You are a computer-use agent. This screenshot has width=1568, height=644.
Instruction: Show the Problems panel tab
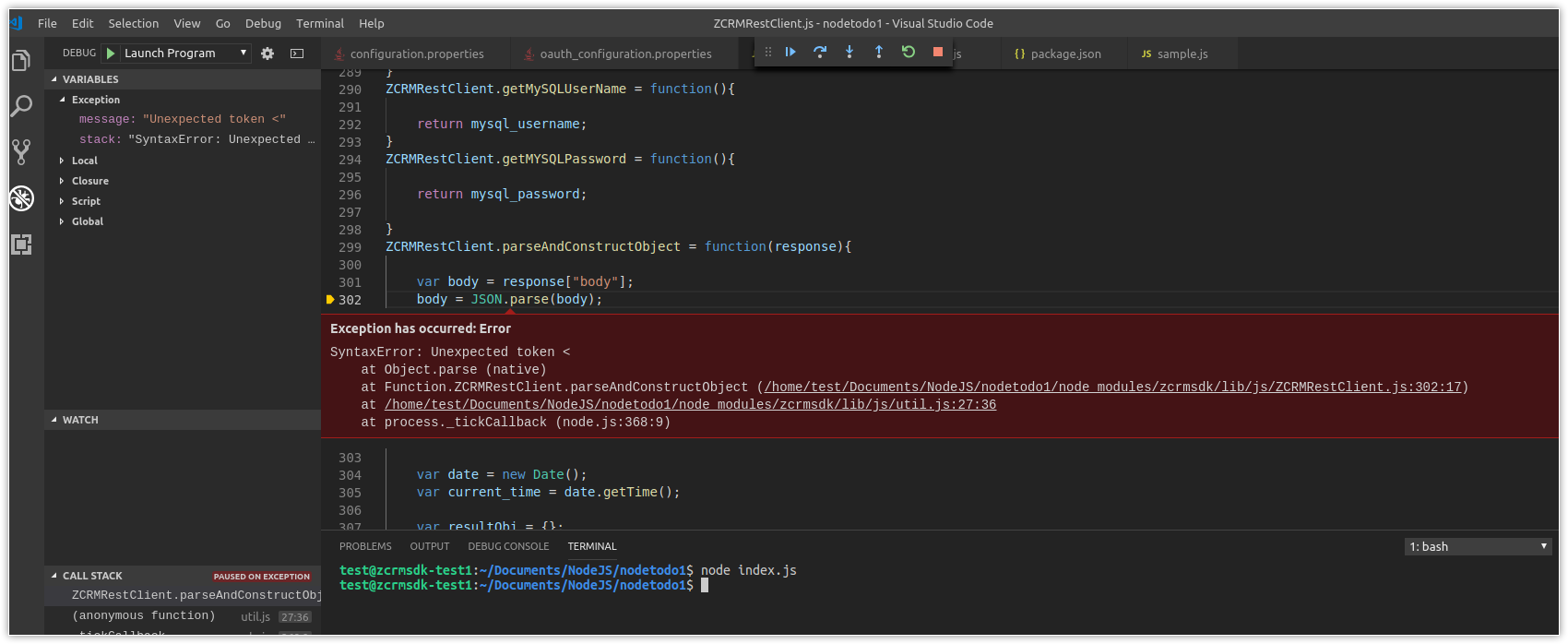[x=365, y=546]
